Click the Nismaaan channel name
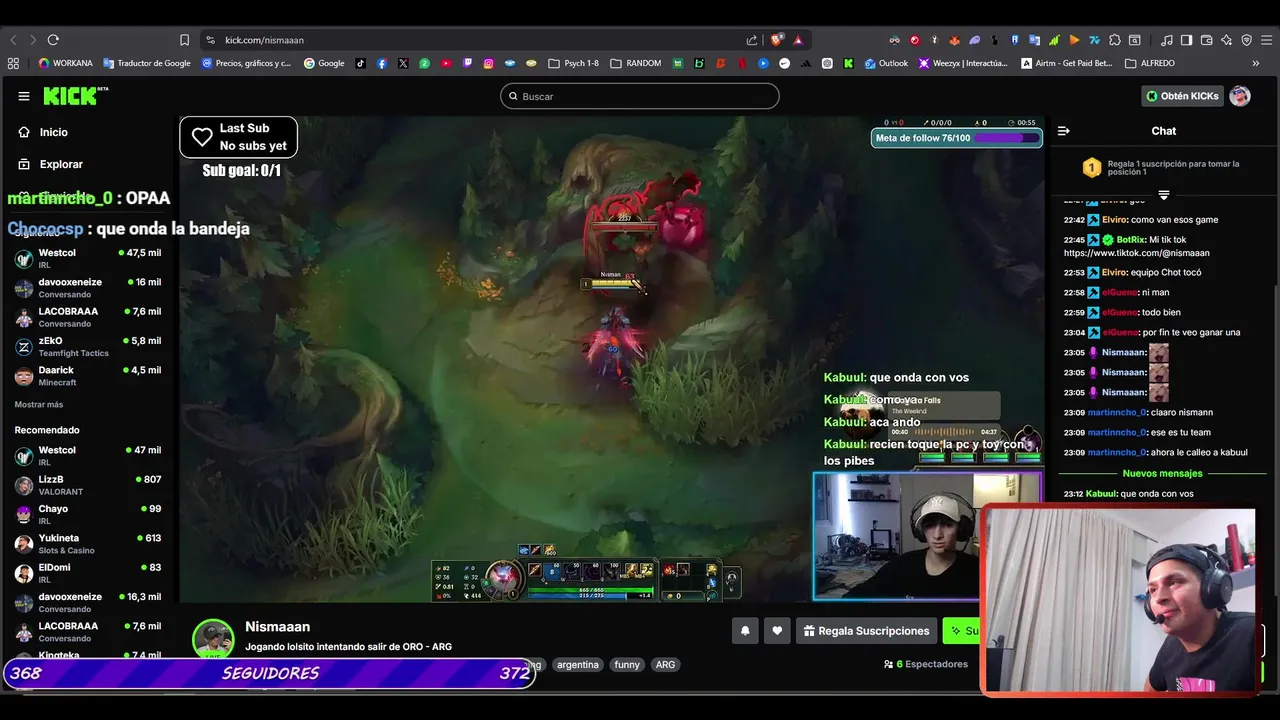The image size is (1280, 720). [x=277, y=627]
